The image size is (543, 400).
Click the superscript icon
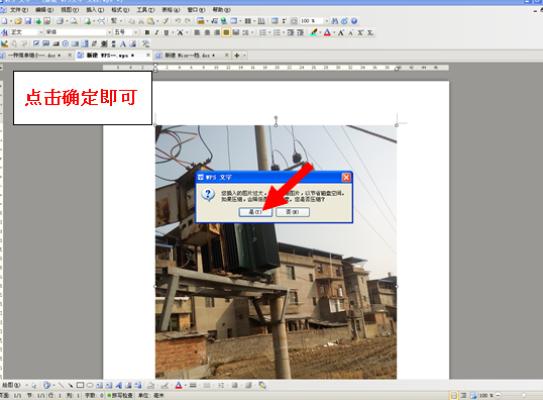360,33
